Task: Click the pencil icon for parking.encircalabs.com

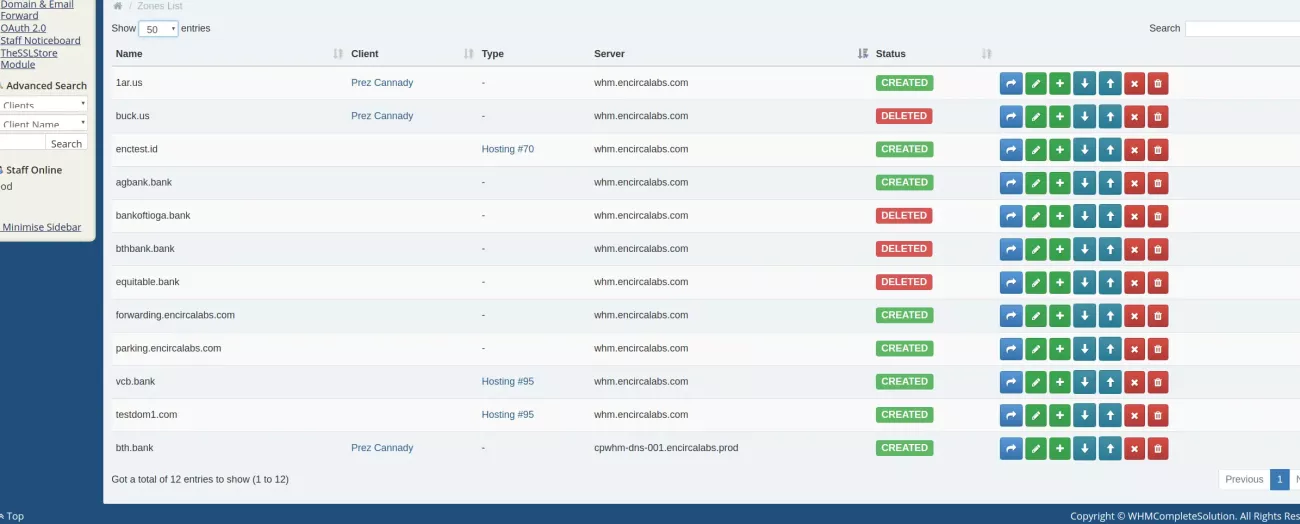Action: coord(1036,349)
